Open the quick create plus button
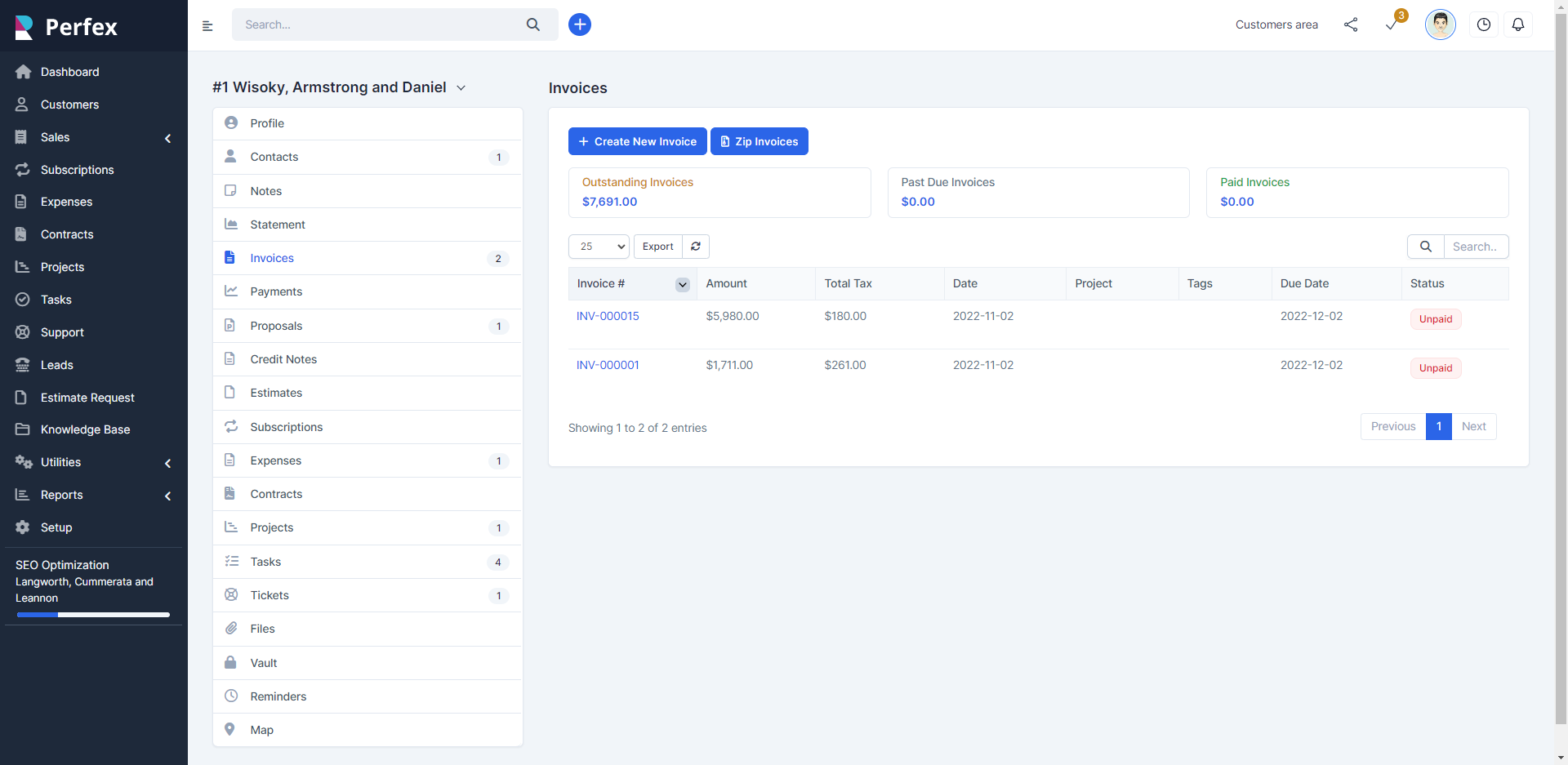This screenshot has height=765, width=1568. tap(580, 24)
